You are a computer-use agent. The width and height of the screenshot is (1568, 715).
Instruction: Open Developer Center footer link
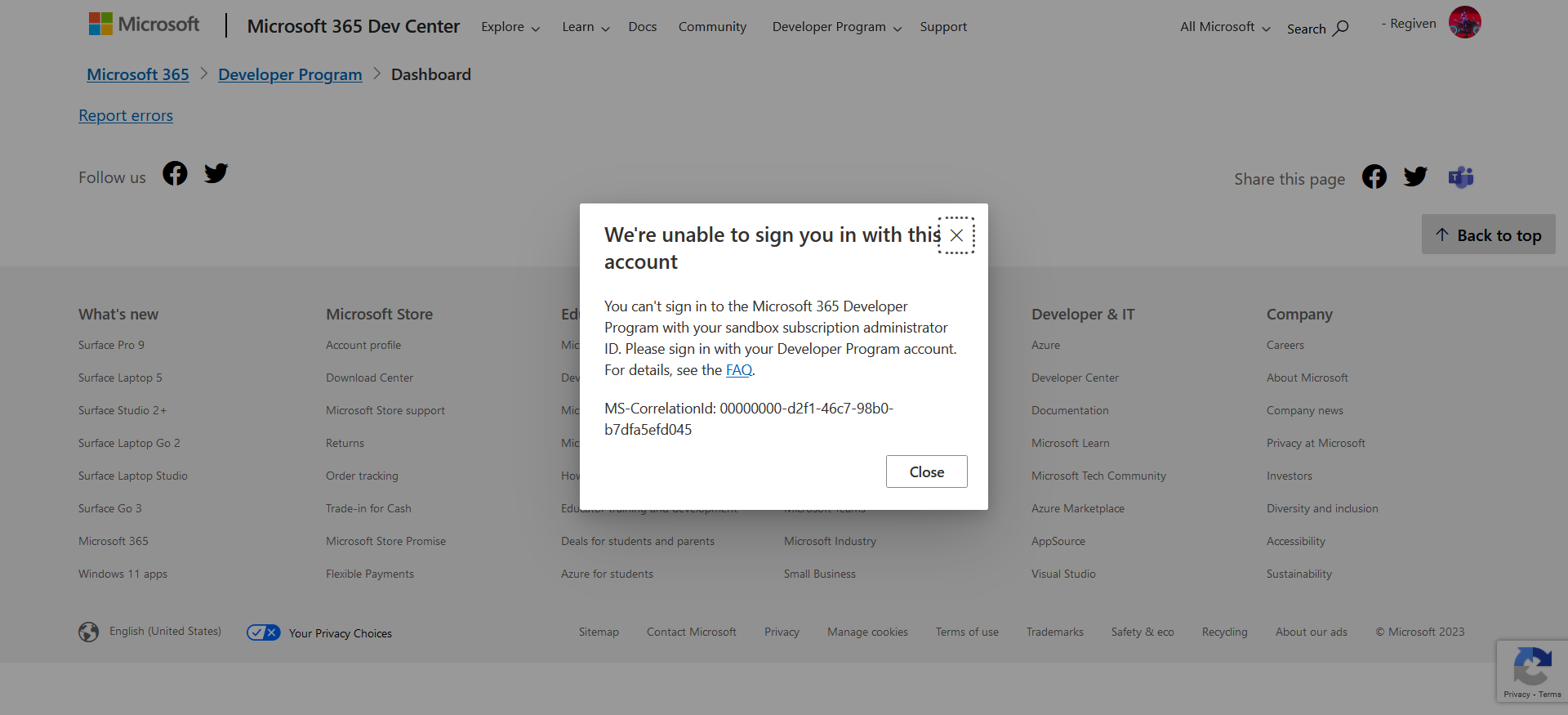click(1075, 378)
